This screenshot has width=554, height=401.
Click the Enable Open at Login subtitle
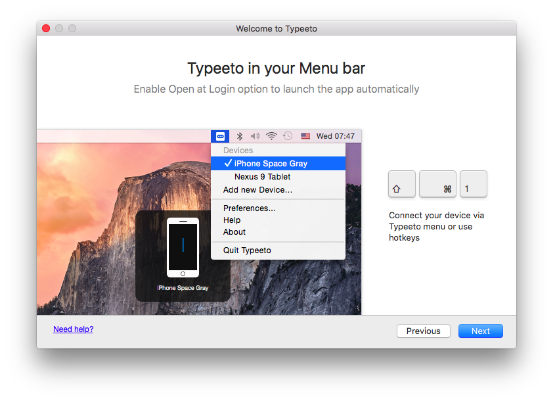276,89
